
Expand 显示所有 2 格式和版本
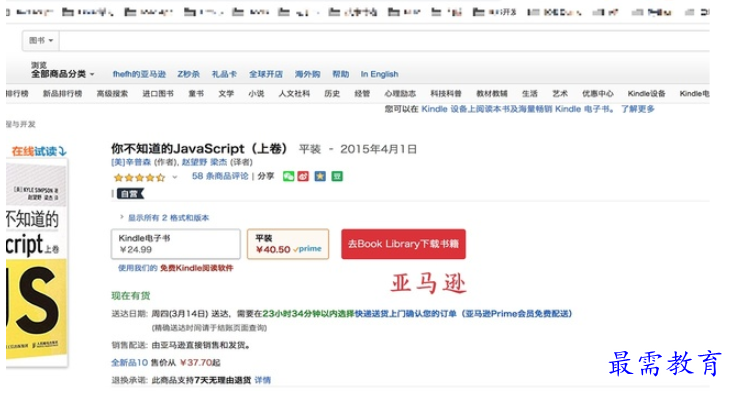click(x=168, y=218)
